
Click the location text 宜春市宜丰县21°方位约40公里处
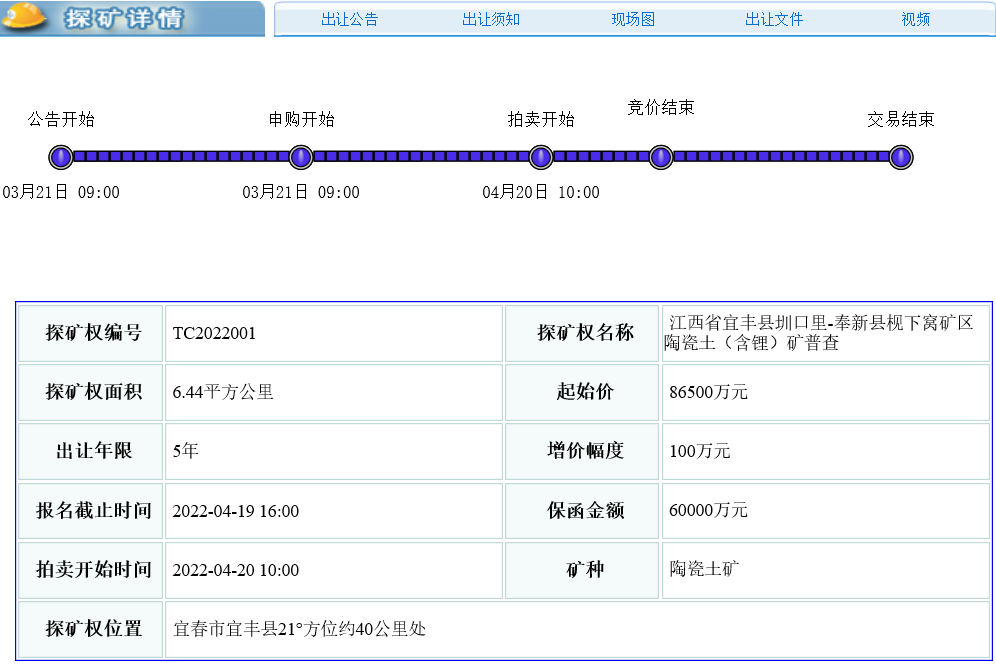(300, 629)
